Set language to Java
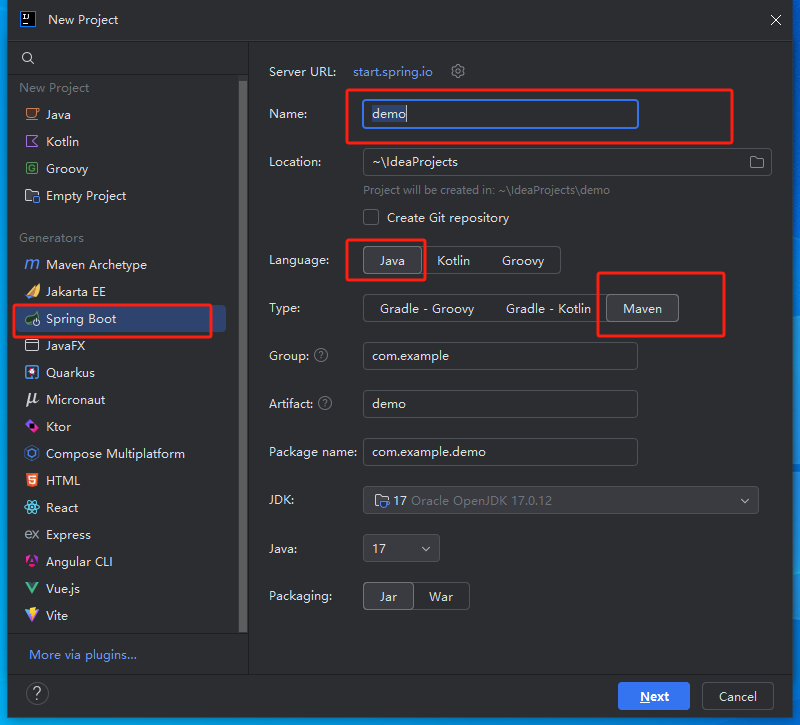This screenshot has height=725, width=800. click(x=392, y=261)
